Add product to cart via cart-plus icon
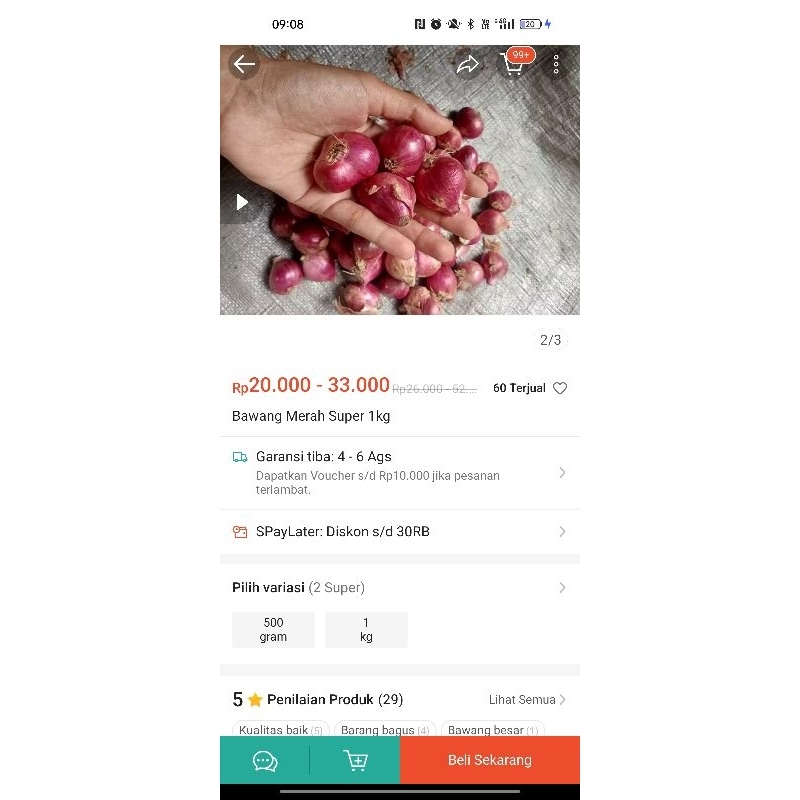Image resolution: width=800 pixels, height=800 pixels. click(355, 761)
